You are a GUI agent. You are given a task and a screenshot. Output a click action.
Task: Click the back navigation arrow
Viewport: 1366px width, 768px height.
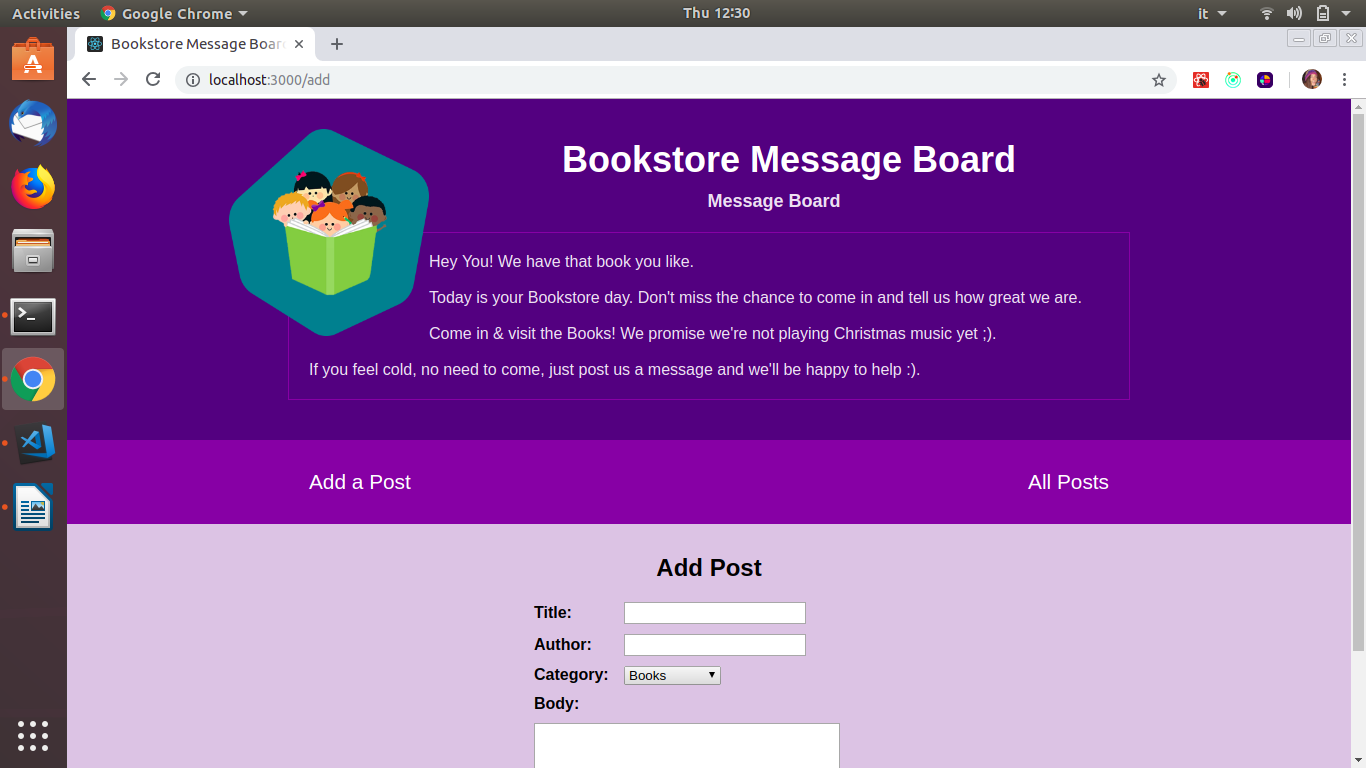(x=89, y=80)
